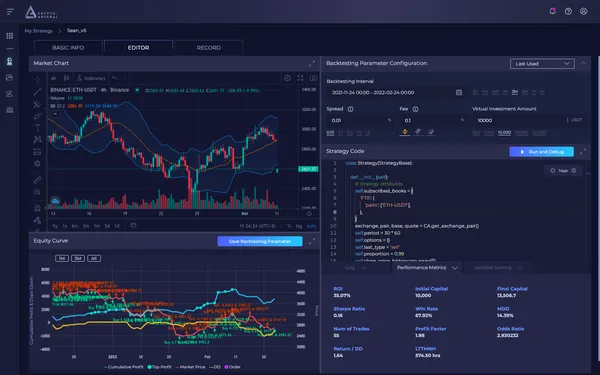This screenshot has height=375, width=600.
Task: Toggle the Order legend series
Action: [x=233, y=367]
